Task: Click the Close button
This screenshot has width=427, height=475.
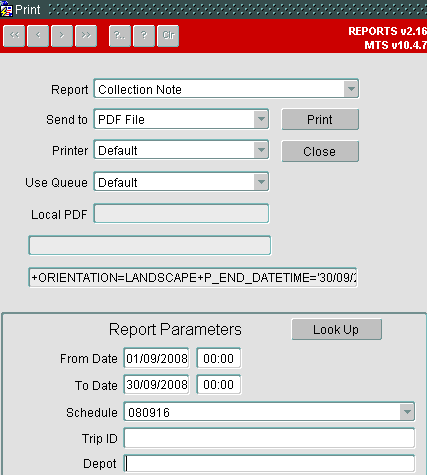Action: pos(320,151)
